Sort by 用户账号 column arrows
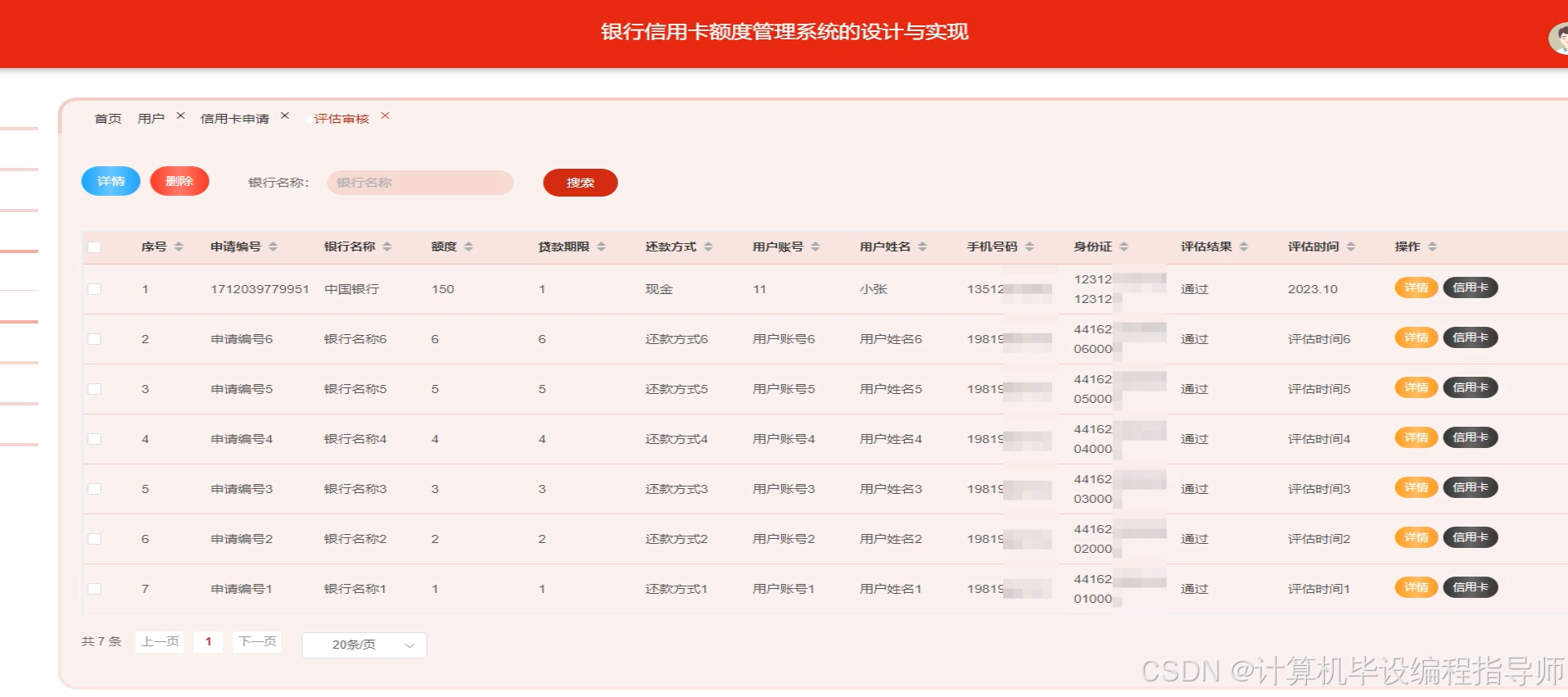This screenshot has width=1568, height=697. click(x=816, y=247)
